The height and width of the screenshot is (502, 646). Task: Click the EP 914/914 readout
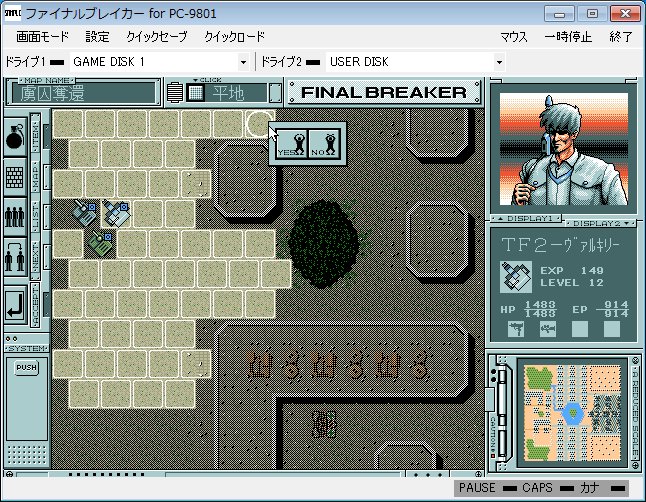pos(600,309)
